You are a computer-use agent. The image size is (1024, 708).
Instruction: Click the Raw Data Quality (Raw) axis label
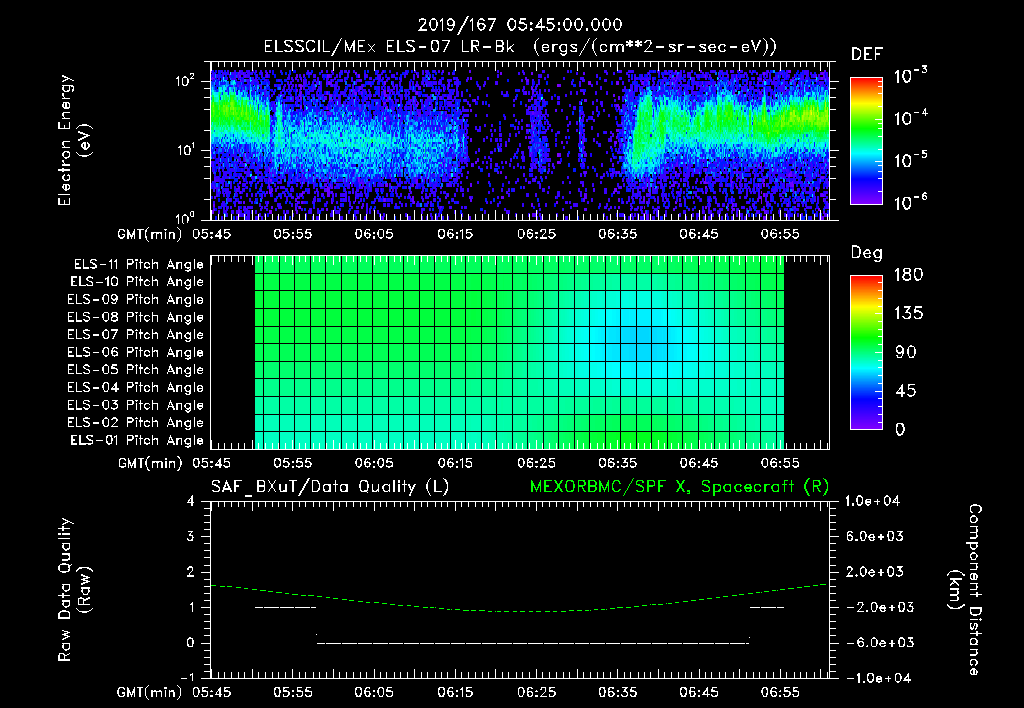click(74, 590)
